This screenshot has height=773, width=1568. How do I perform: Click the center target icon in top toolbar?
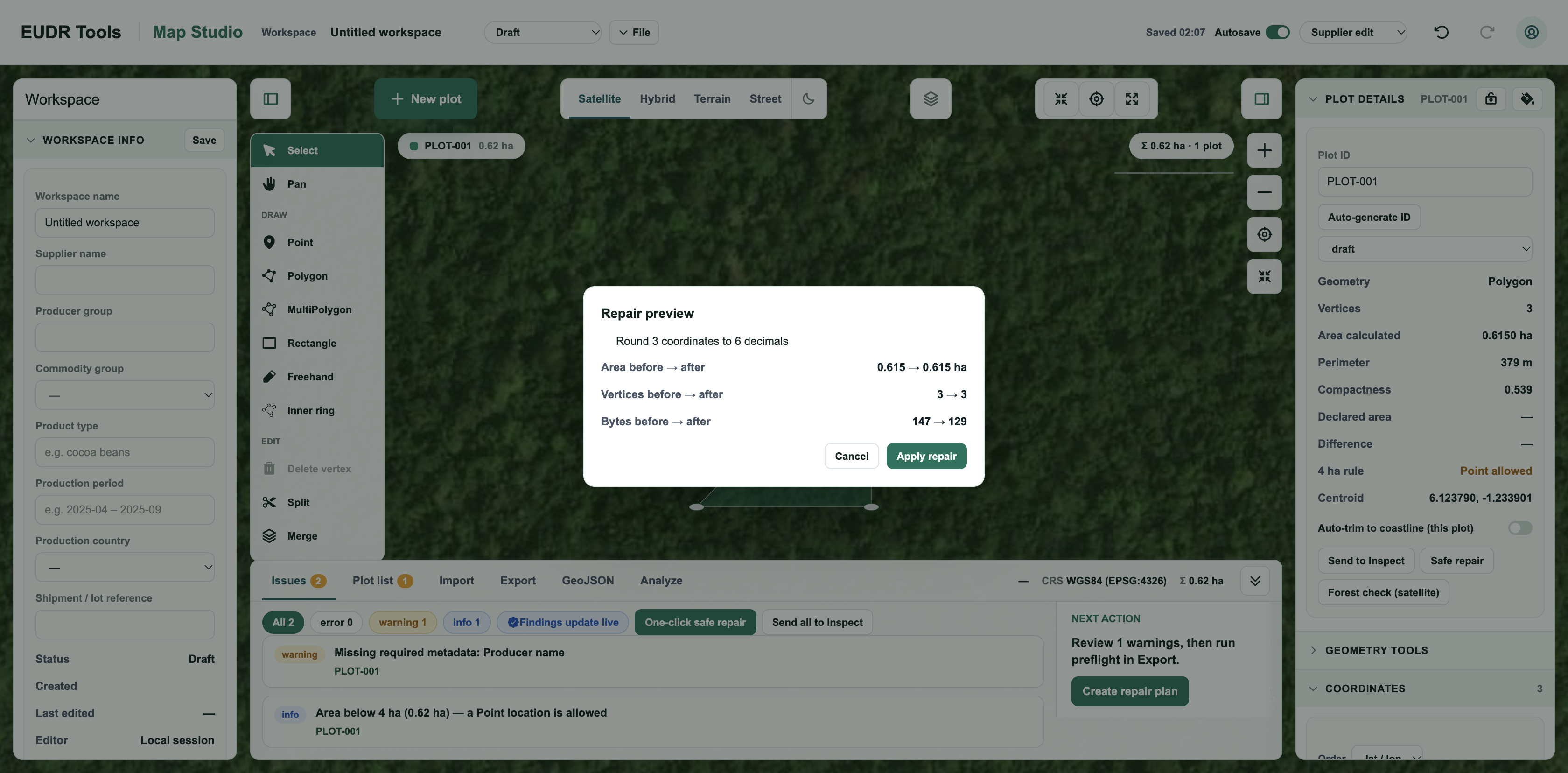pyautogui.click(x=1096, y=98)
